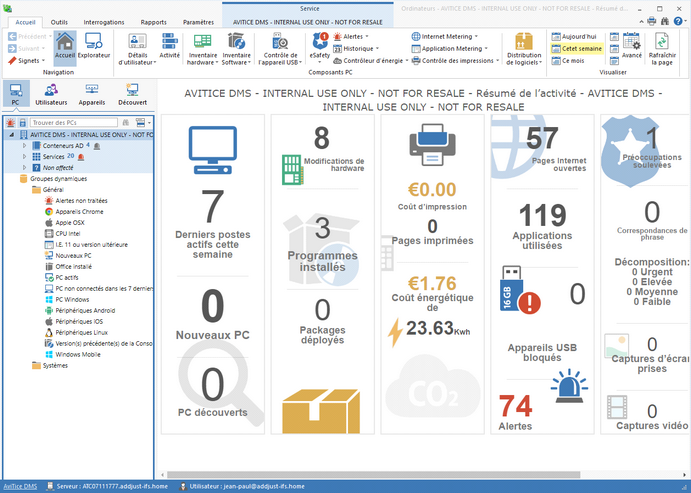691x493 pixels.
Task: Open Contrôleur d'énergie dropdown
Action: [371, 61]
